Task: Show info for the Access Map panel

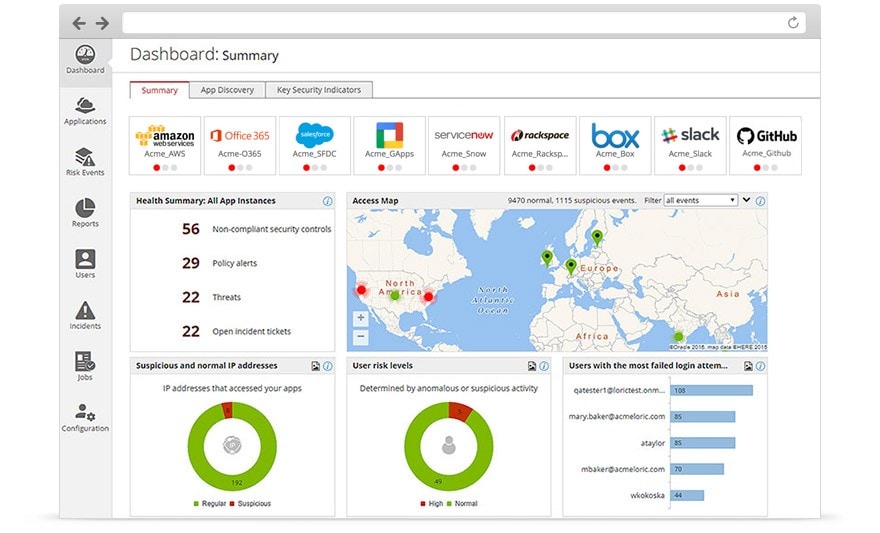Action: click(x=760, y=201)
